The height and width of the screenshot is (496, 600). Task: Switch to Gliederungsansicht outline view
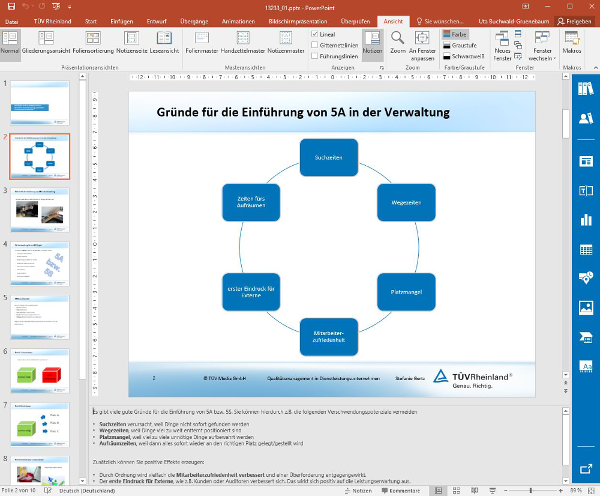(44, 50)
